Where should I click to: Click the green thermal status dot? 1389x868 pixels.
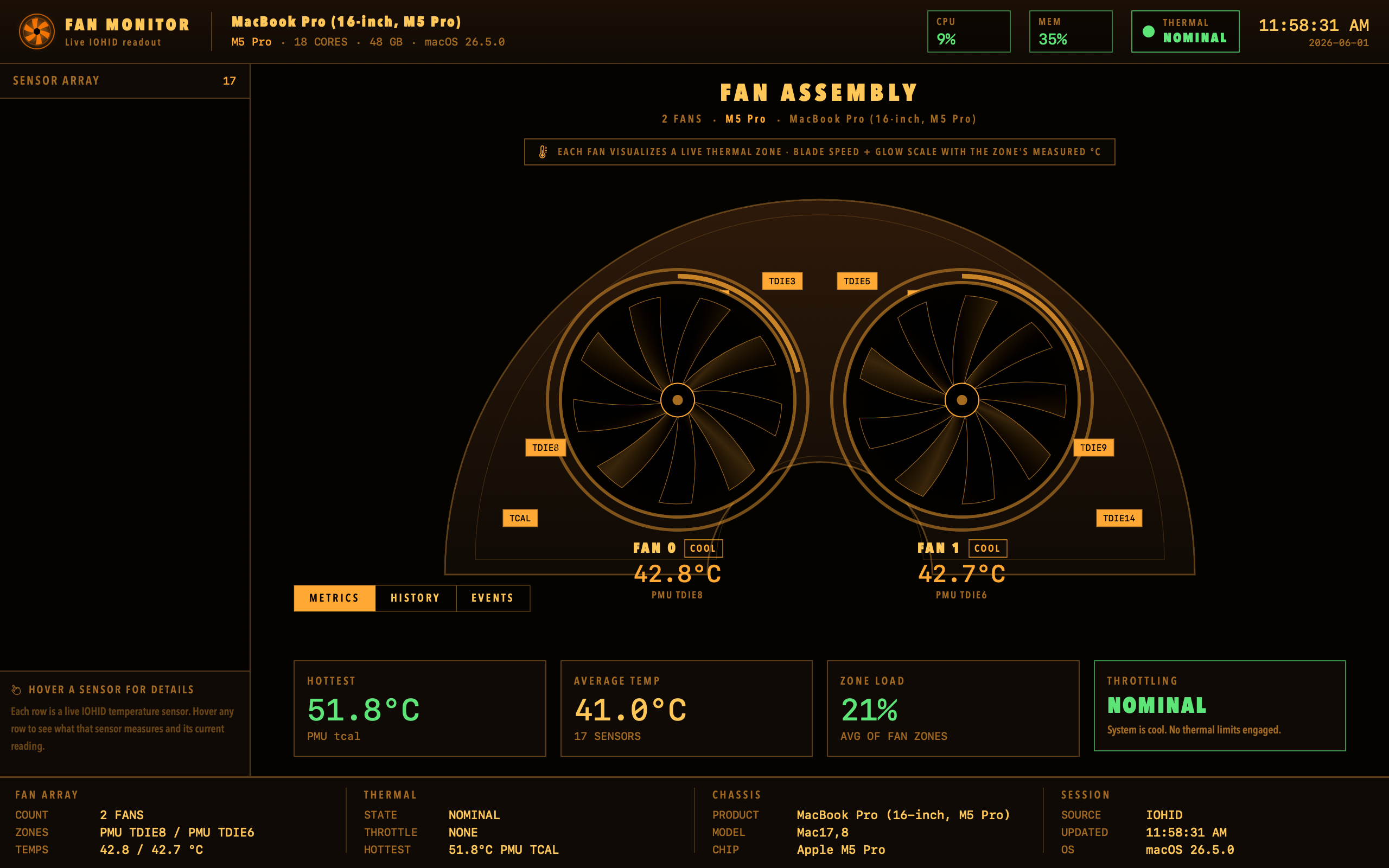[1148, 31]
